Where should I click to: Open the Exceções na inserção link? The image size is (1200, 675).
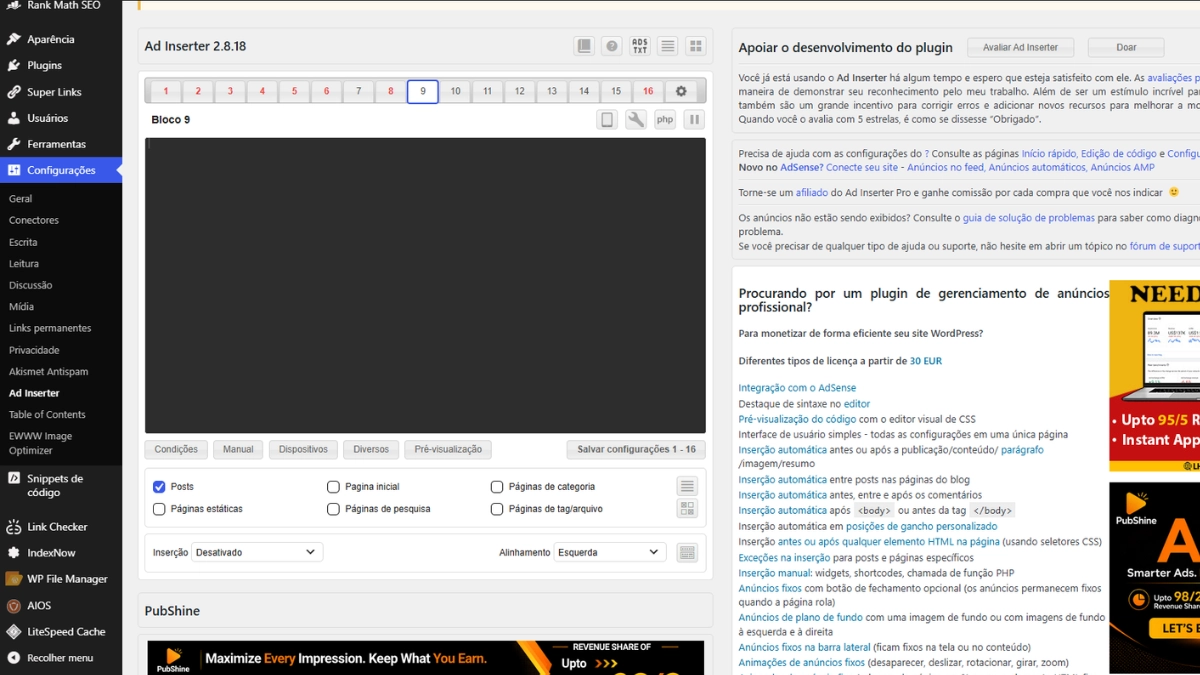[x=784, y=557]
